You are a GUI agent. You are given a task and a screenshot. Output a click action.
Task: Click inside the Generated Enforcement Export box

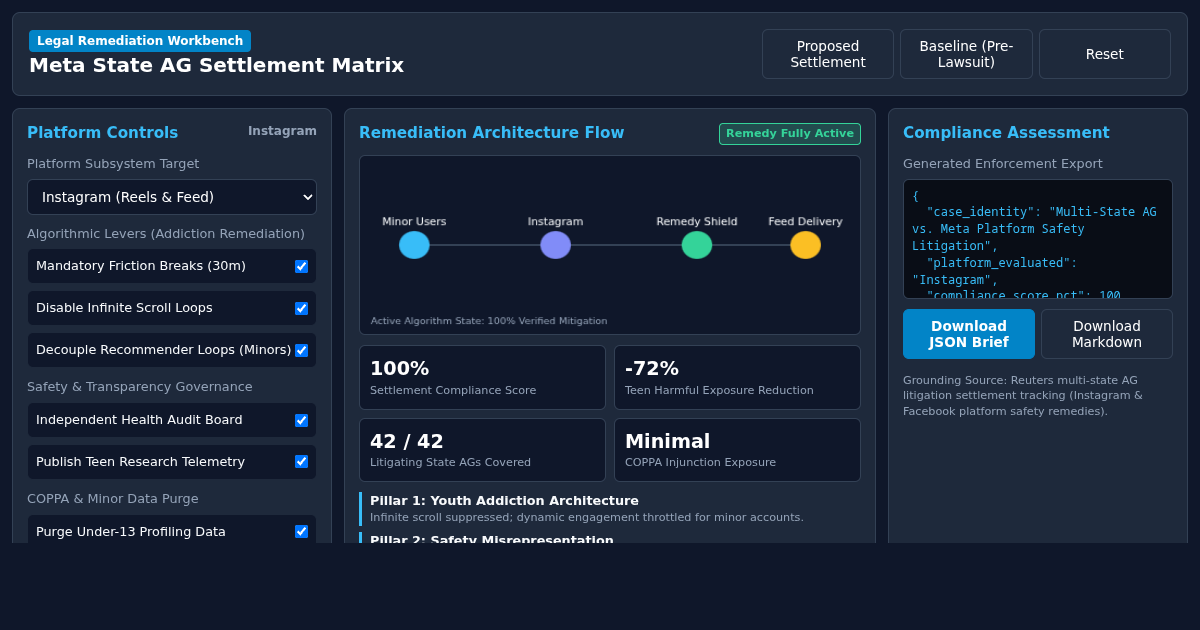(1038, 239)
